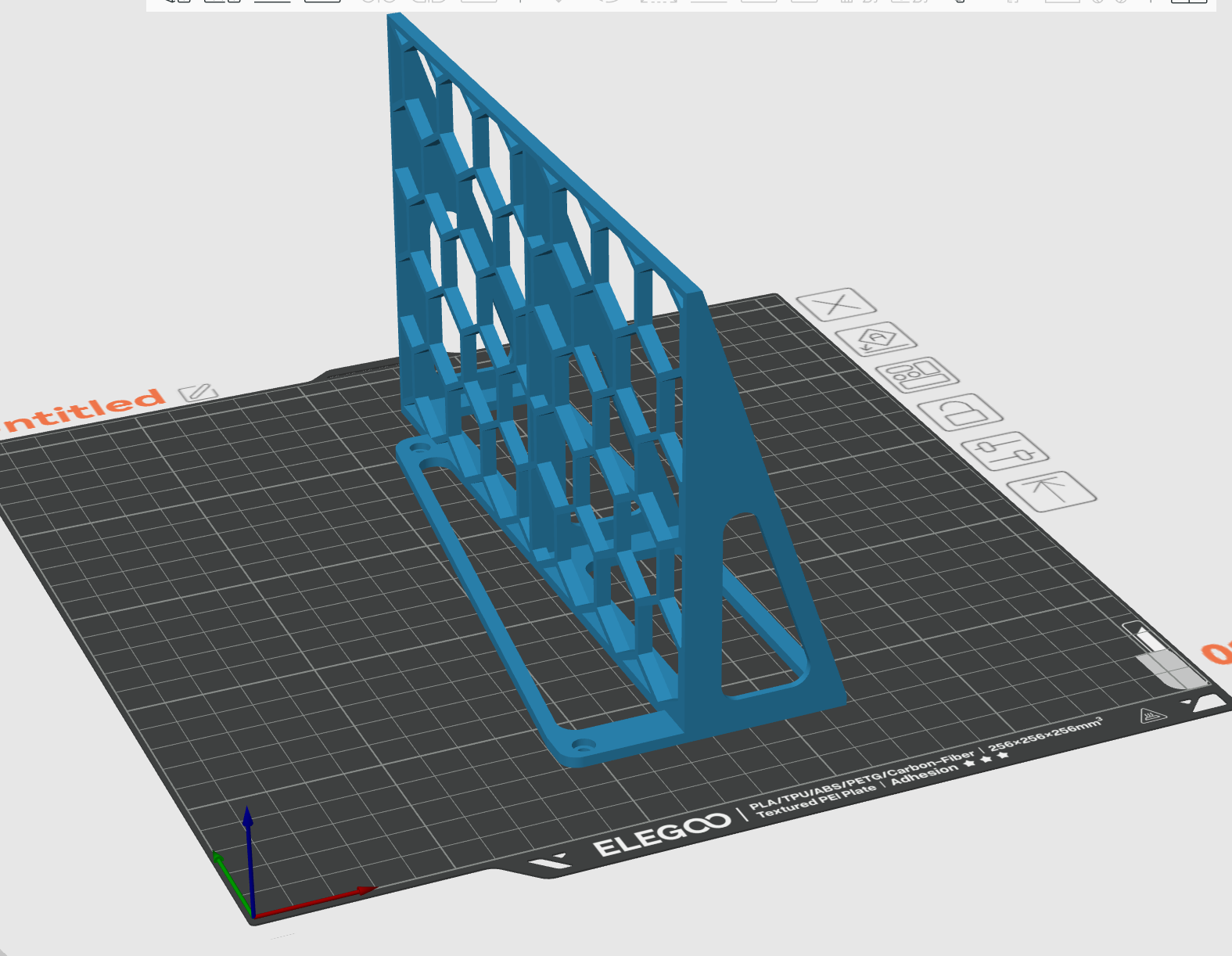
Task: Click the move-plate-to-front arrow icon
Action: [x=1052, y=491]
